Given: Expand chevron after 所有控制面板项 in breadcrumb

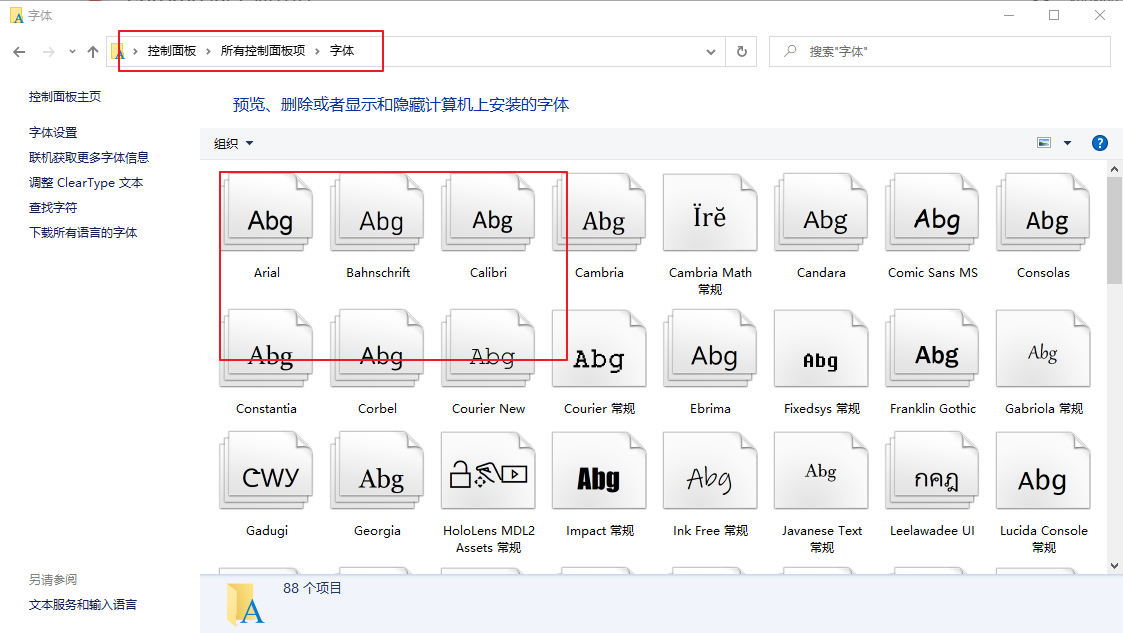Looking at the screenshot, I should pos(317,52).
